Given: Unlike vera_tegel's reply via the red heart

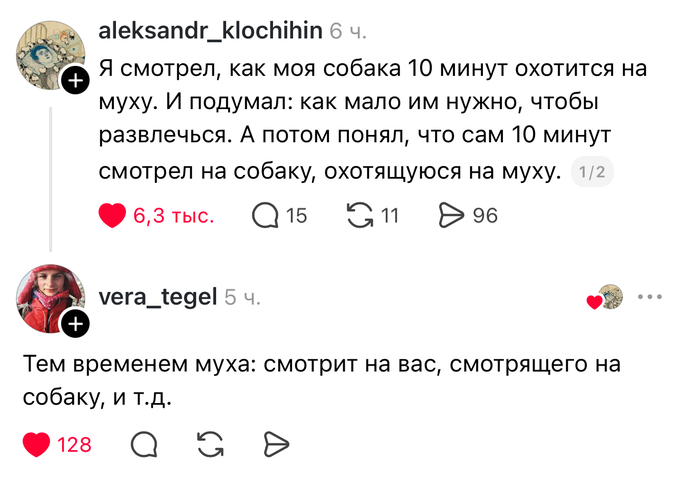Looking at the screenshot, I should pos(36,445).
